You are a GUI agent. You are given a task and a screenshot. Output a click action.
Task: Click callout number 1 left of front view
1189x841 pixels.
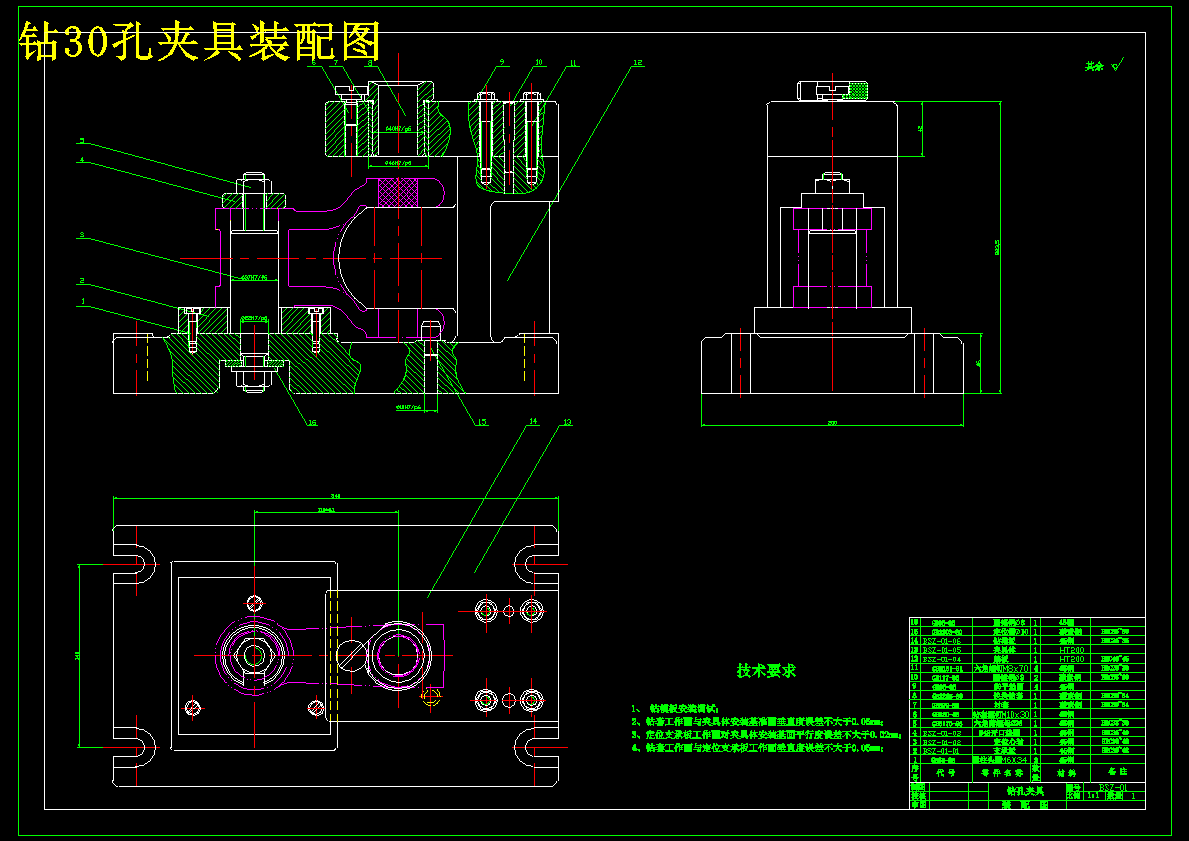82,301
